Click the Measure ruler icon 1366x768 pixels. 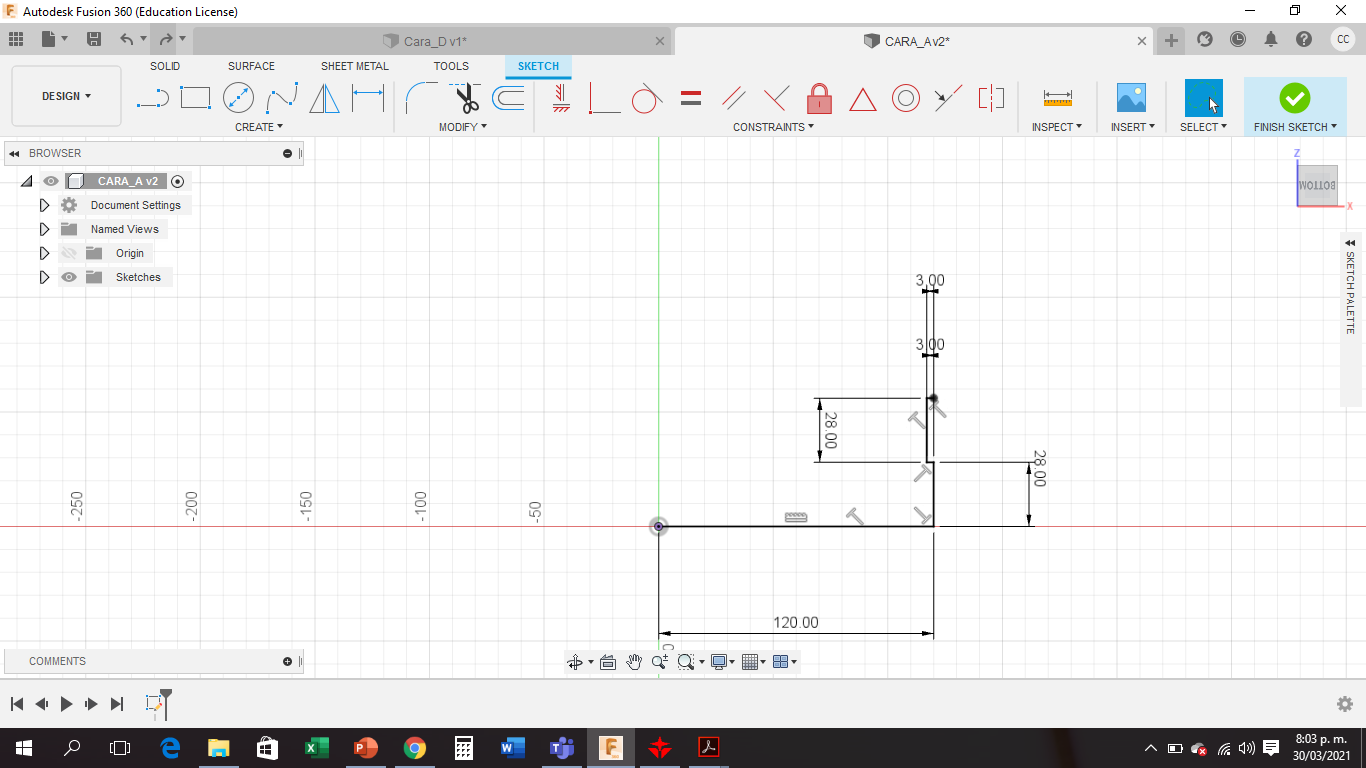tap(1057, 98)
